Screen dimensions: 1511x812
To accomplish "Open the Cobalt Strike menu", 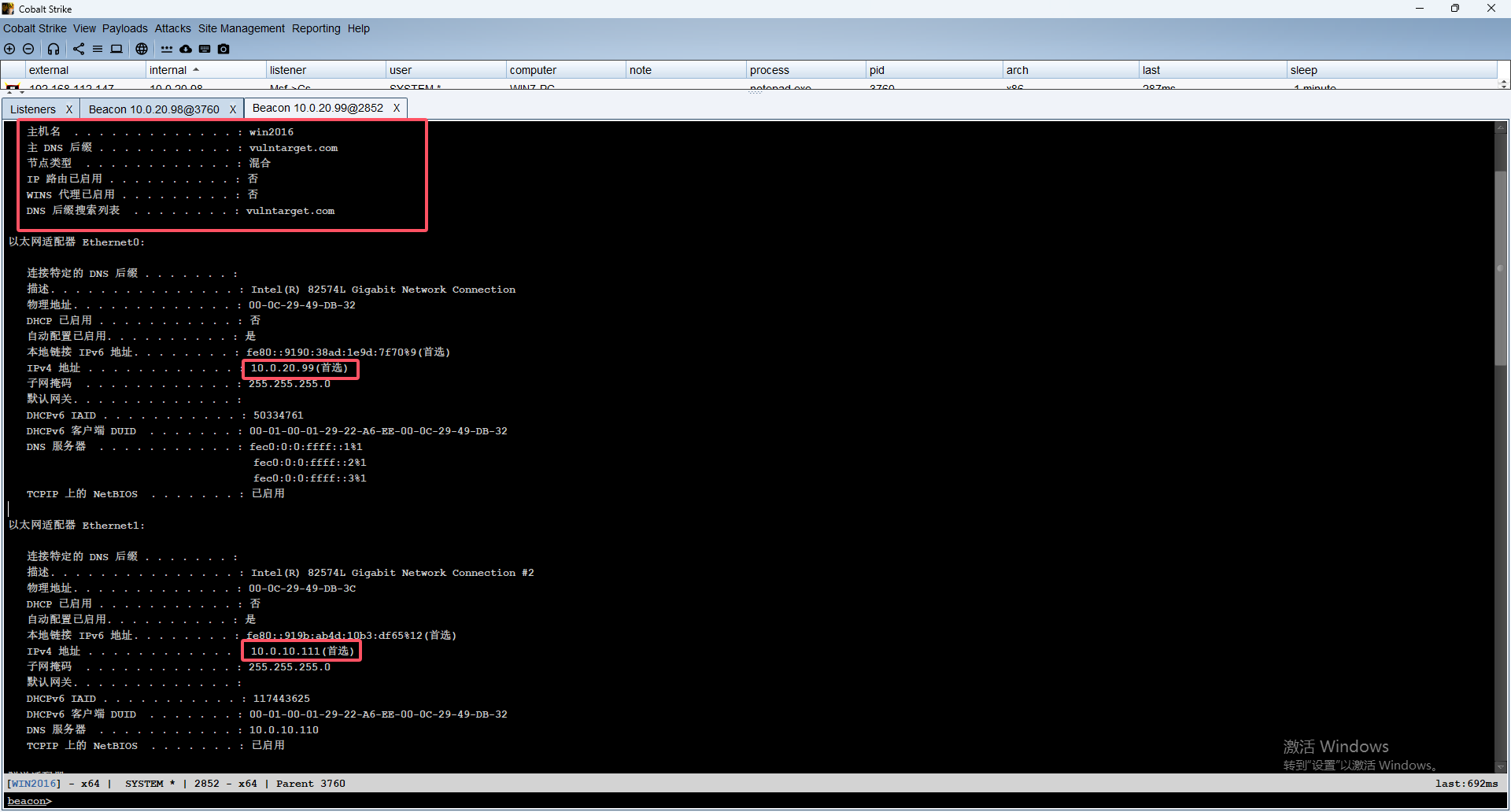I will [x=35, y=28].
